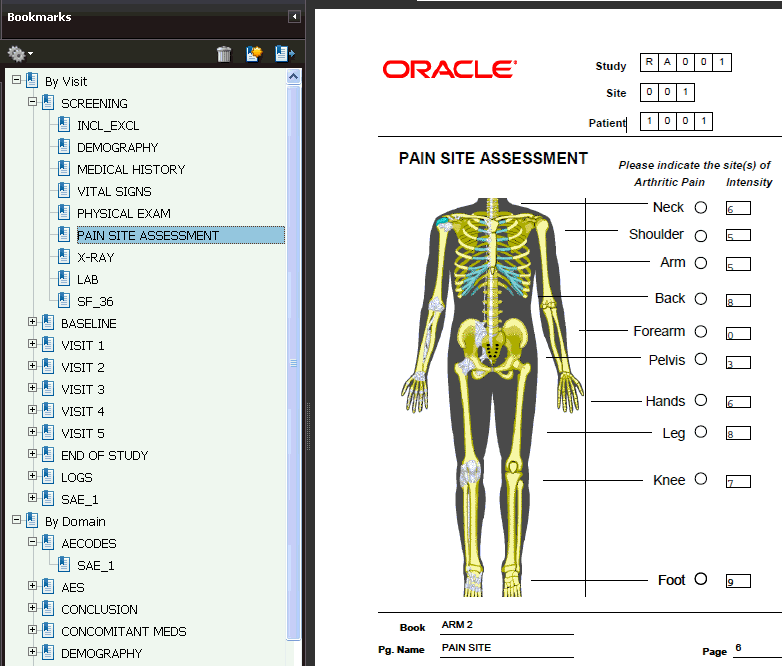Image resolution: width=782 pixels, height=666 pixels.
Task: Select the Knee pain radio button
Action: [701, 479]
